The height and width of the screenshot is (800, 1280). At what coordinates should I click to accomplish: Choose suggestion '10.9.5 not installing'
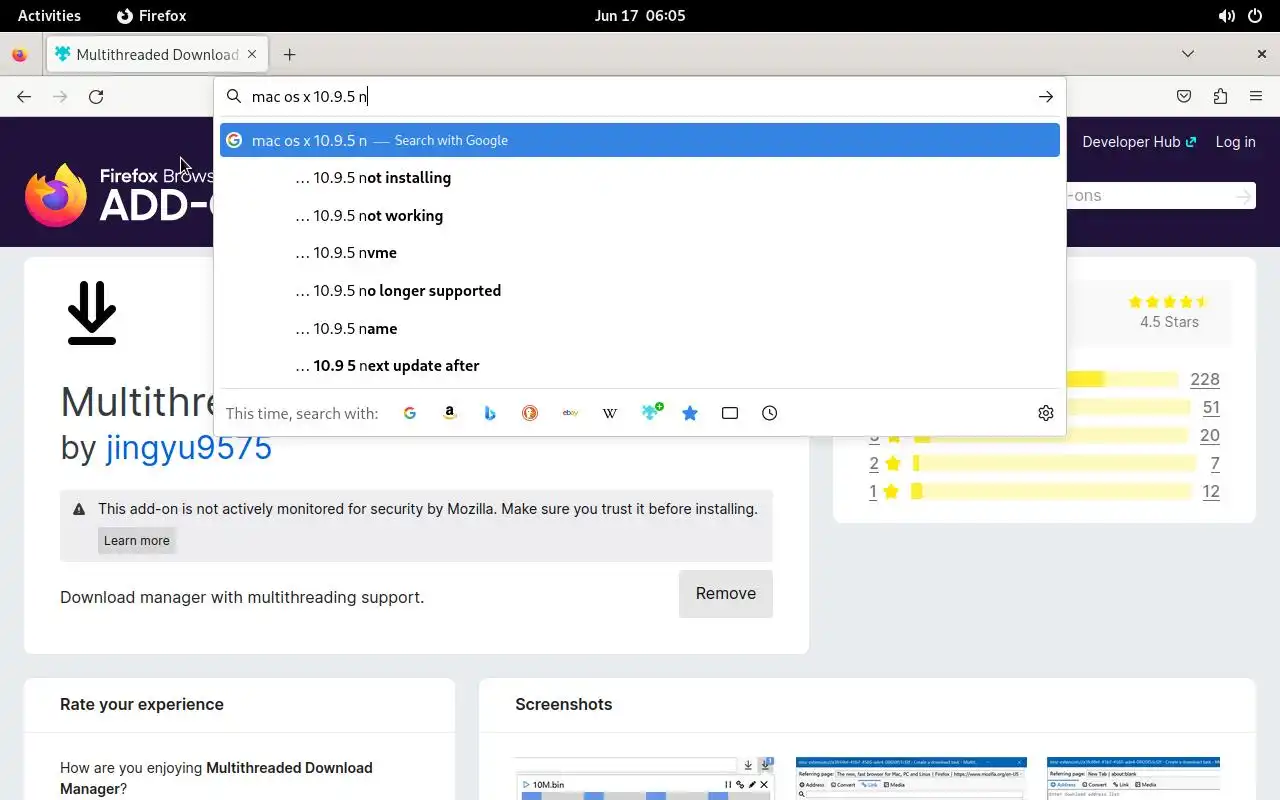[640, 178]
